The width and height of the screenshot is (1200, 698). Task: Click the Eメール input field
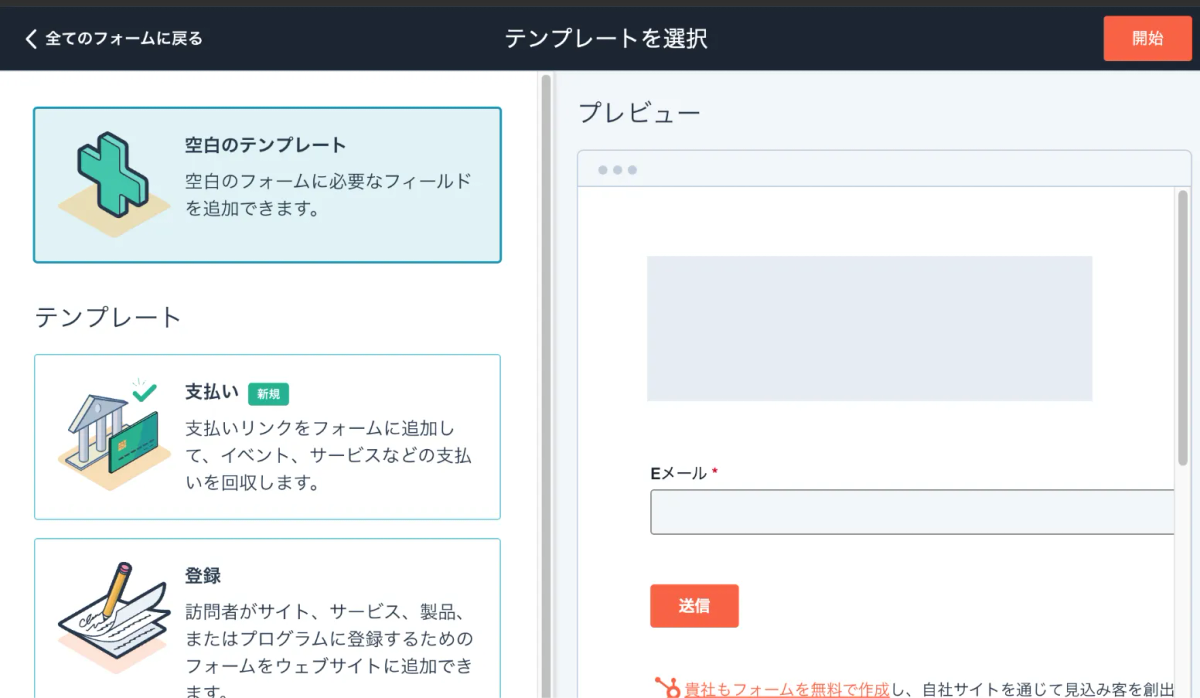[x=912, y=512]
